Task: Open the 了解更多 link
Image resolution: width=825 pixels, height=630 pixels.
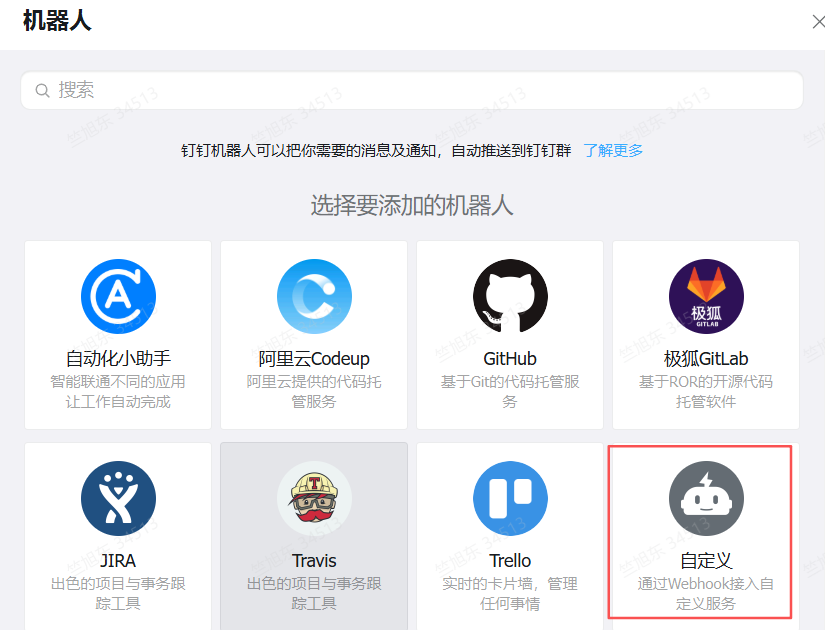Action: (x=613, y=151)
